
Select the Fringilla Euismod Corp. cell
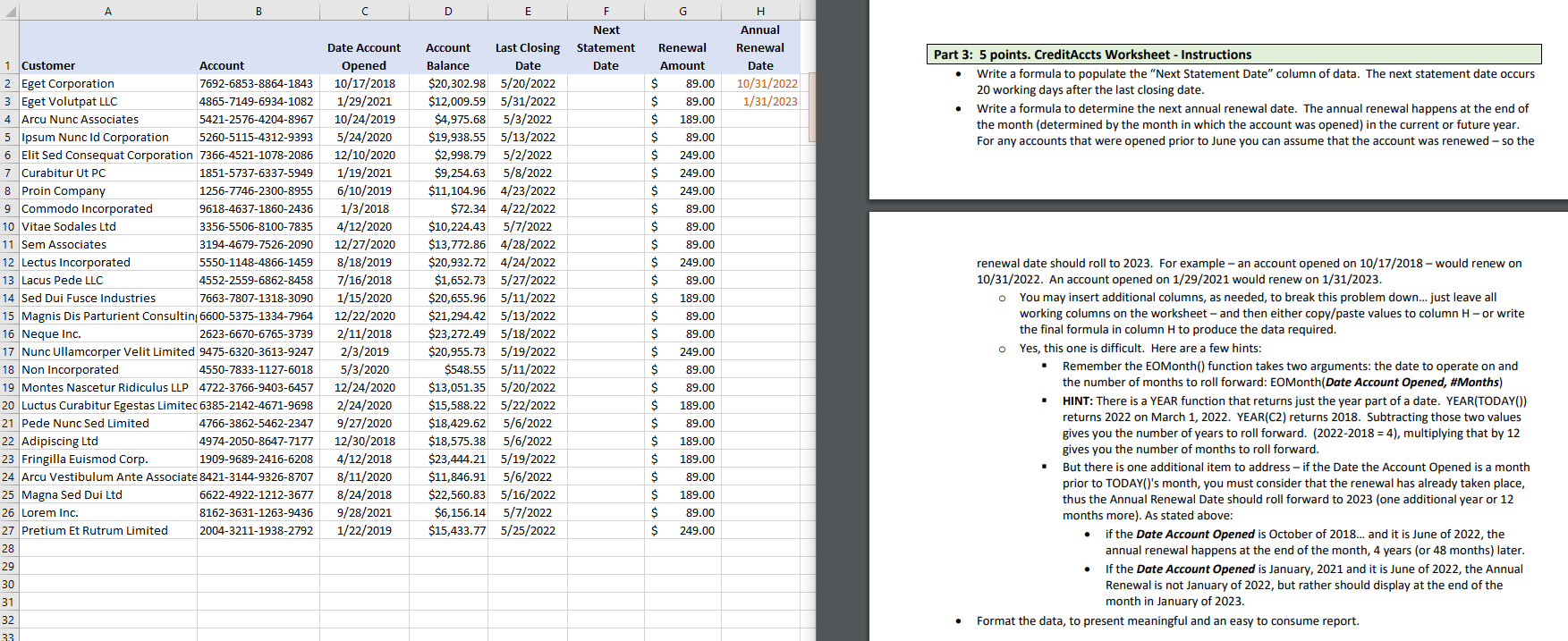coord(108,459)
